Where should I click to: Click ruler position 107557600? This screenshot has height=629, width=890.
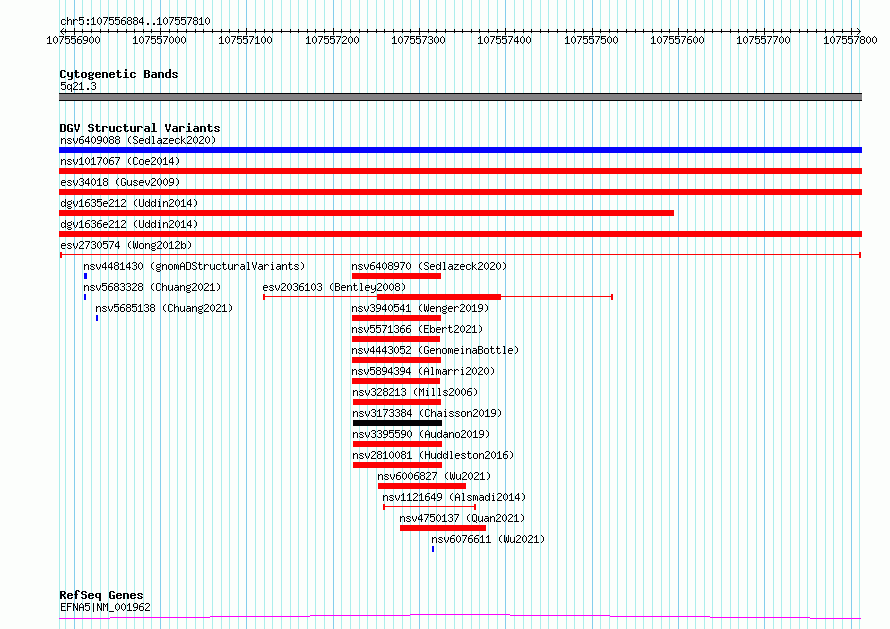click(677, 40)
